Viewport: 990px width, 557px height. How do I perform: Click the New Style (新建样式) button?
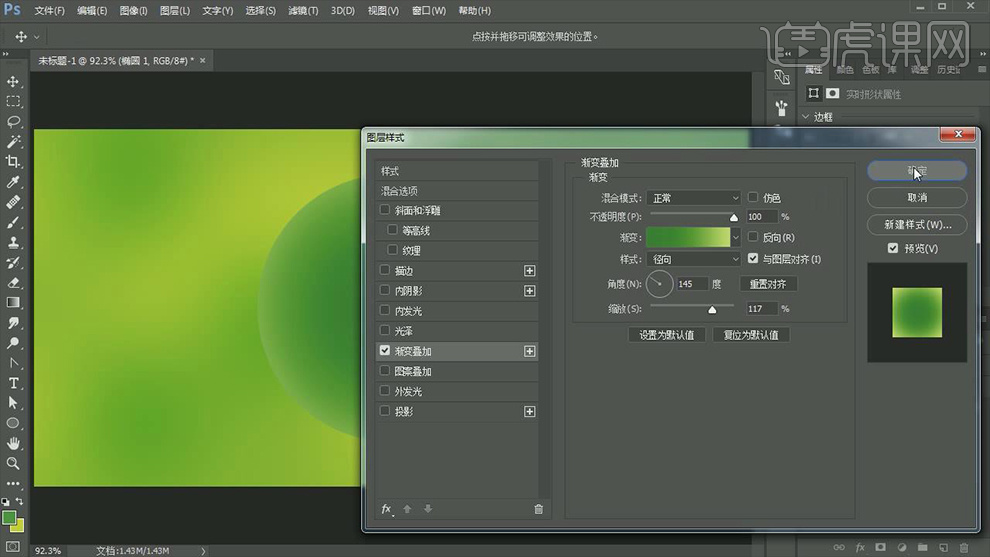[x=917, y=224]
